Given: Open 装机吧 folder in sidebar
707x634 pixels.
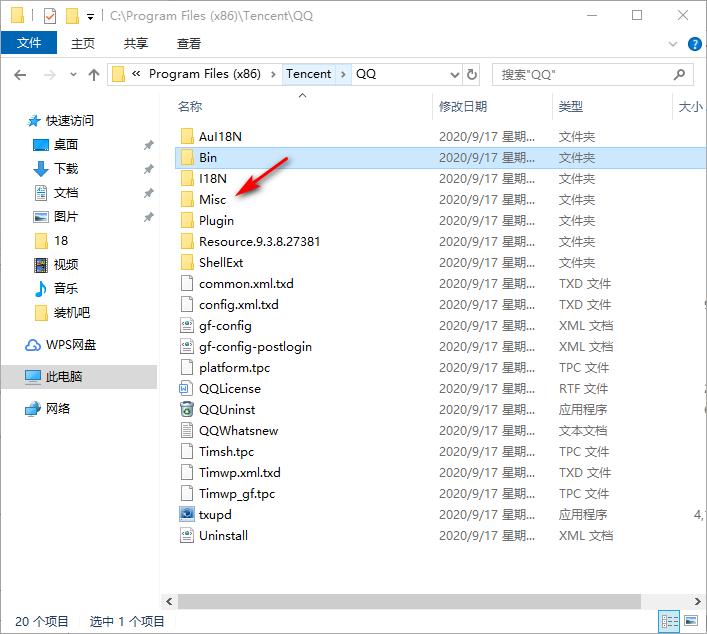Looking at the screenshot, I should [72, 312].
